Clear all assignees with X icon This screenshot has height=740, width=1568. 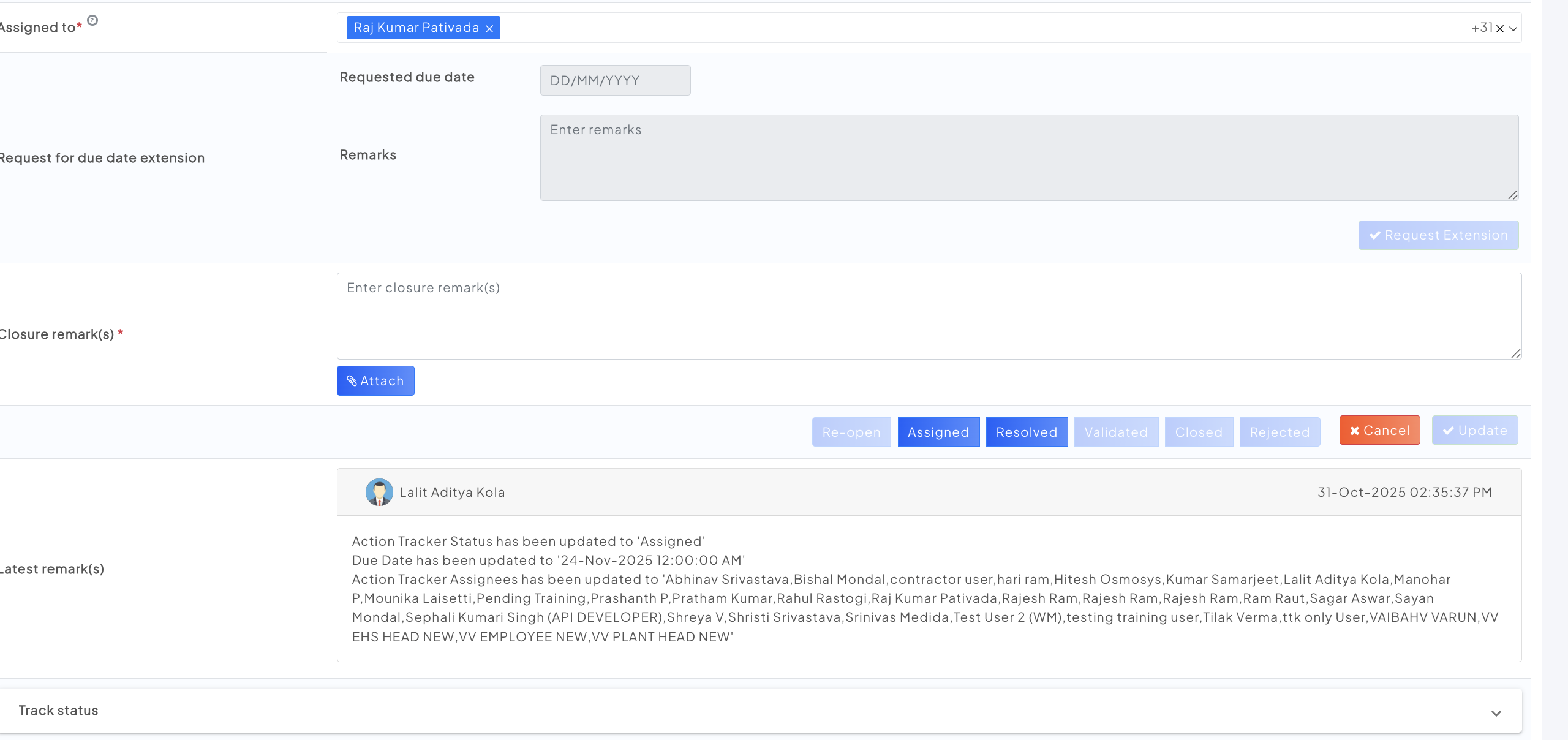(x=1499, y=28)
